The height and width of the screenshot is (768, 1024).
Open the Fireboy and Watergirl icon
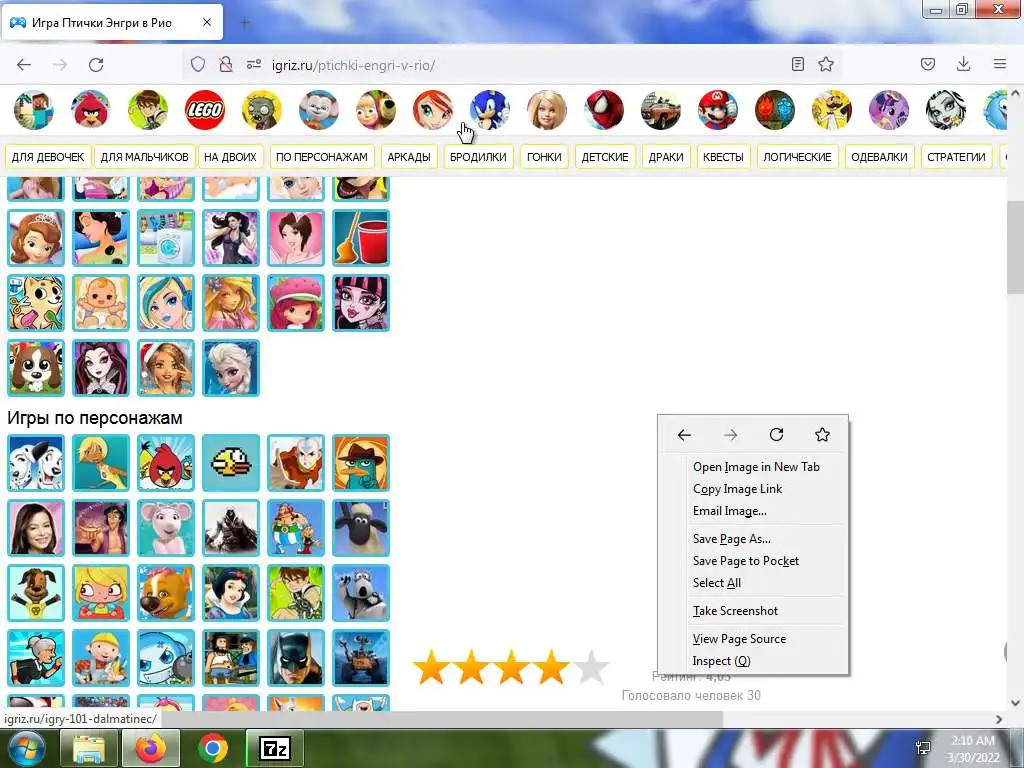click(x=775, y=110)
